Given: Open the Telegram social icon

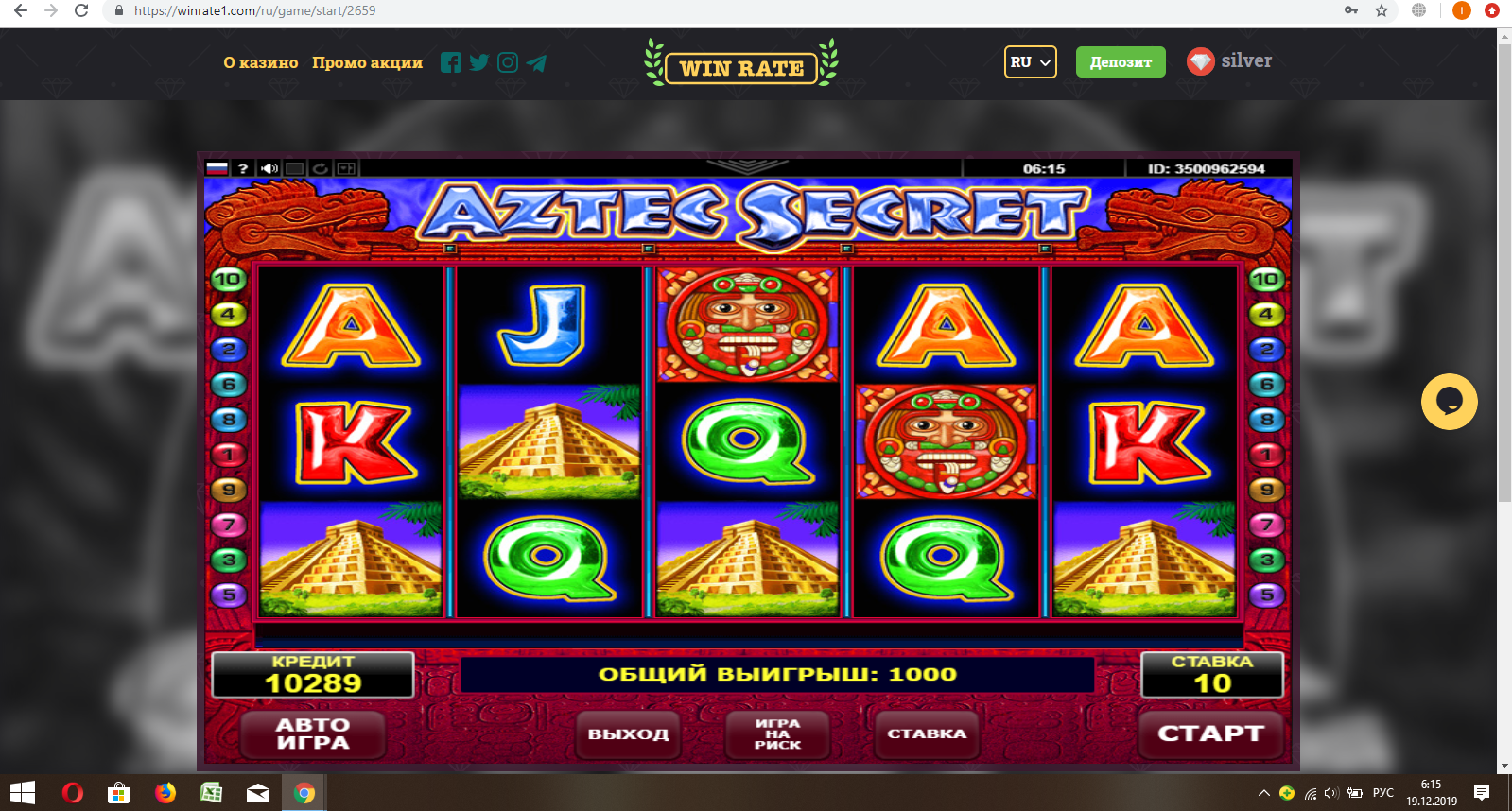Looking at the screenshot, I should pos(536,62).
